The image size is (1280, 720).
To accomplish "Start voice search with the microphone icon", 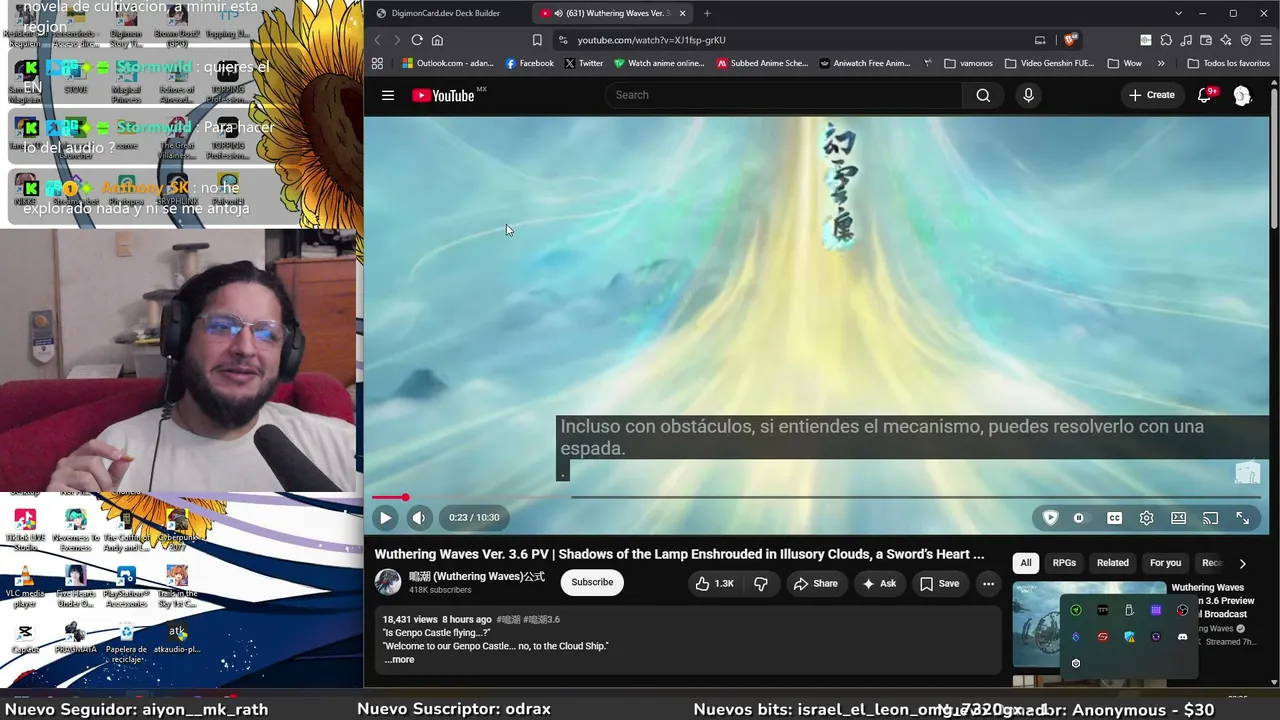I will (1028, 95).
